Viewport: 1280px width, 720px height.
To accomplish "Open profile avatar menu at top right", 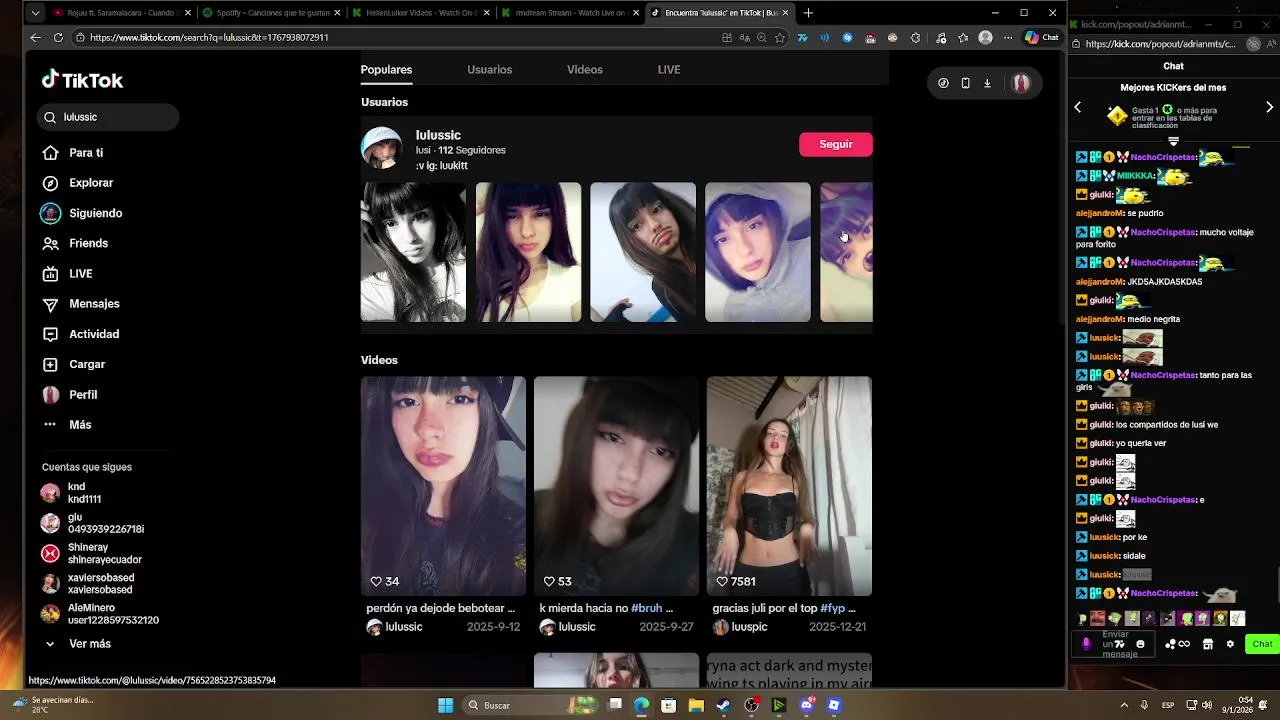I will pos(1021,83).
